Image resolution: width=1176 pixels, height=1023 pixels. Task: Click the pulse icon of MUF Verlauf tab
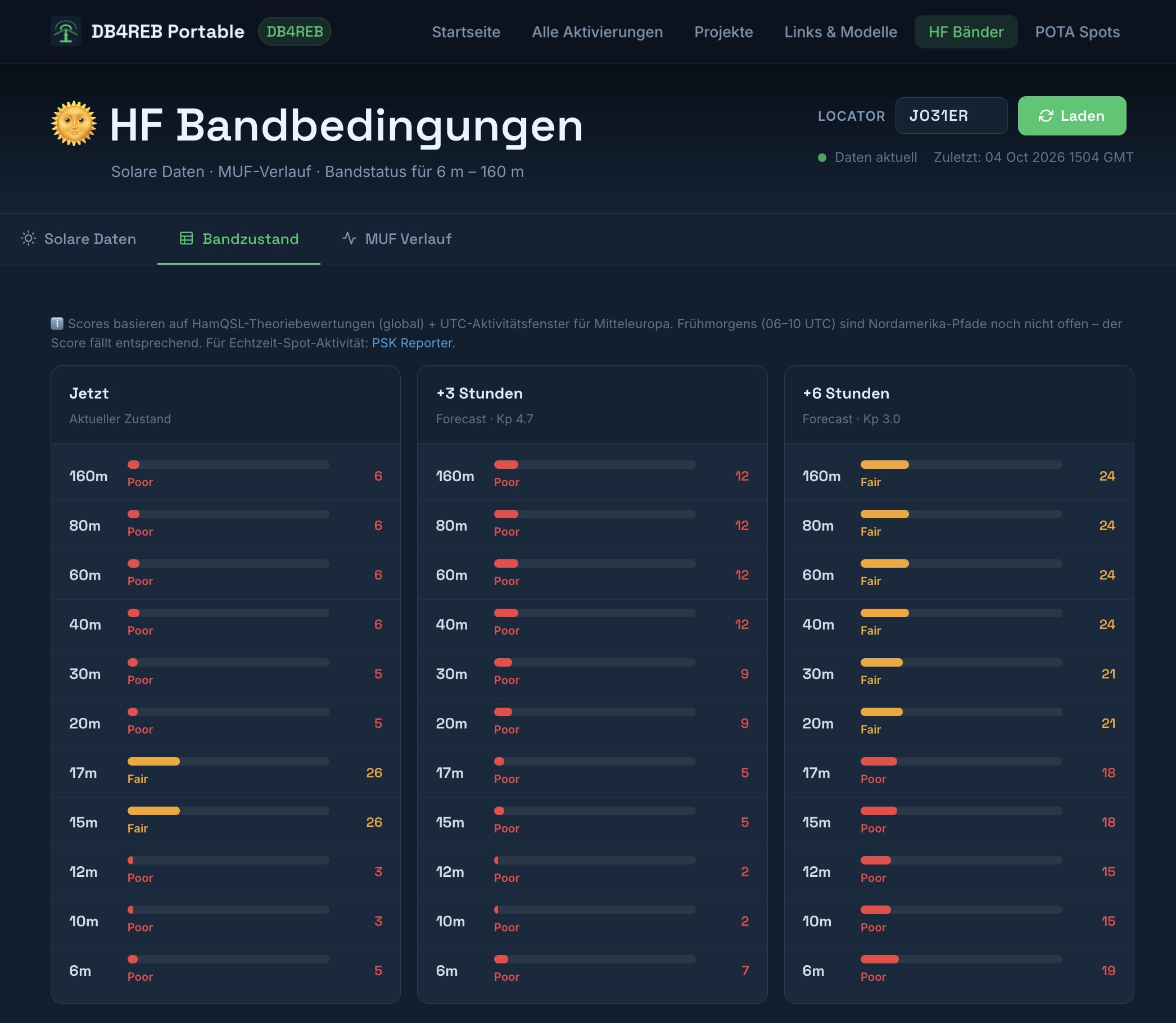(350, 238)
